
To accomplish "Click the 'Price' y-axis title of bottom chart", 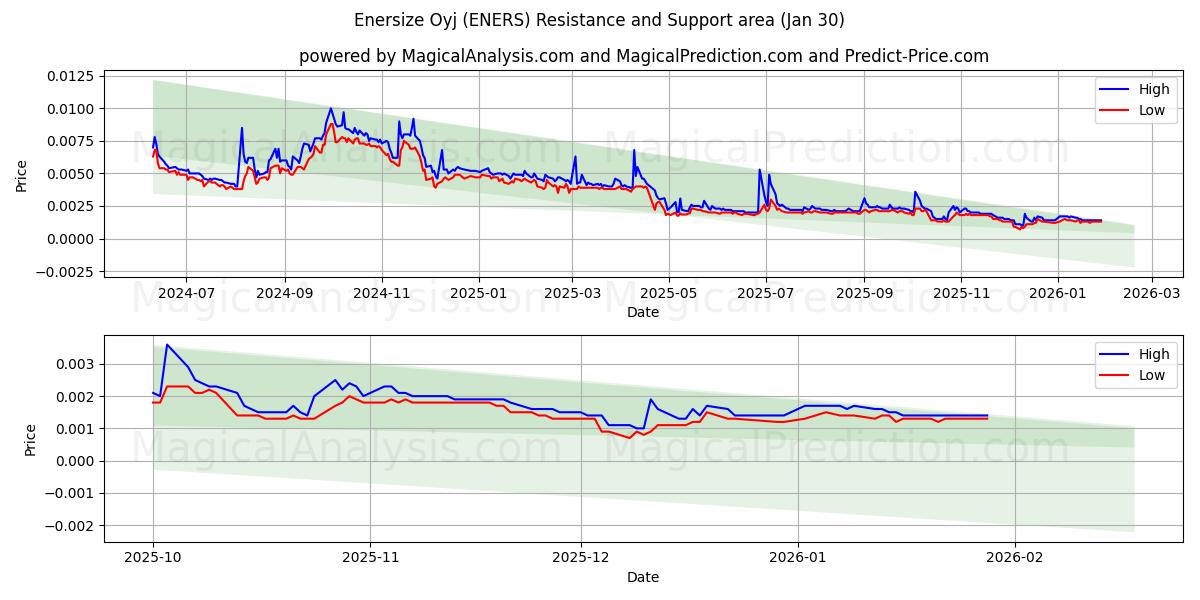I will coord(30,439).
